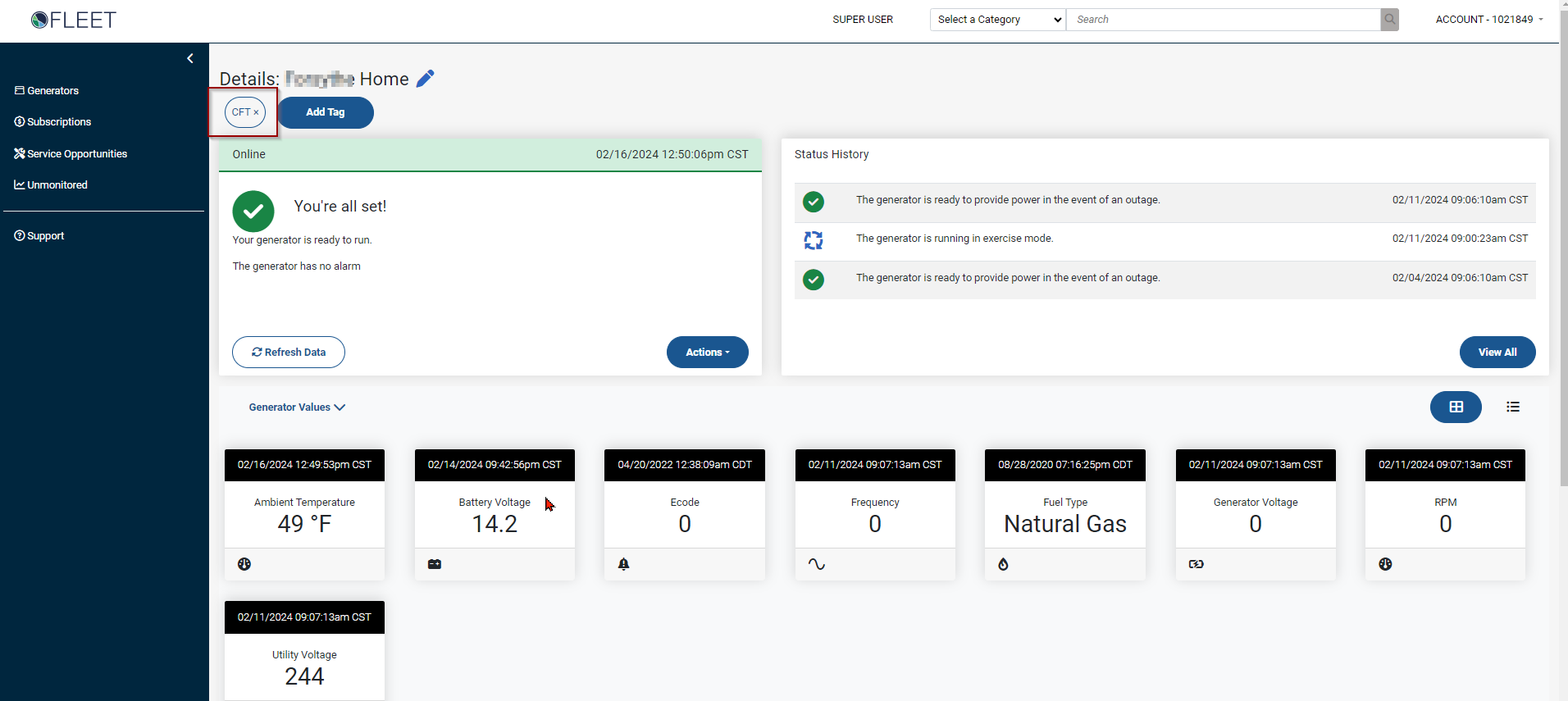This screenshot has width=1568, height=701.
Task: Click the Frequency sine wave icon
Action: click(817, 564)
